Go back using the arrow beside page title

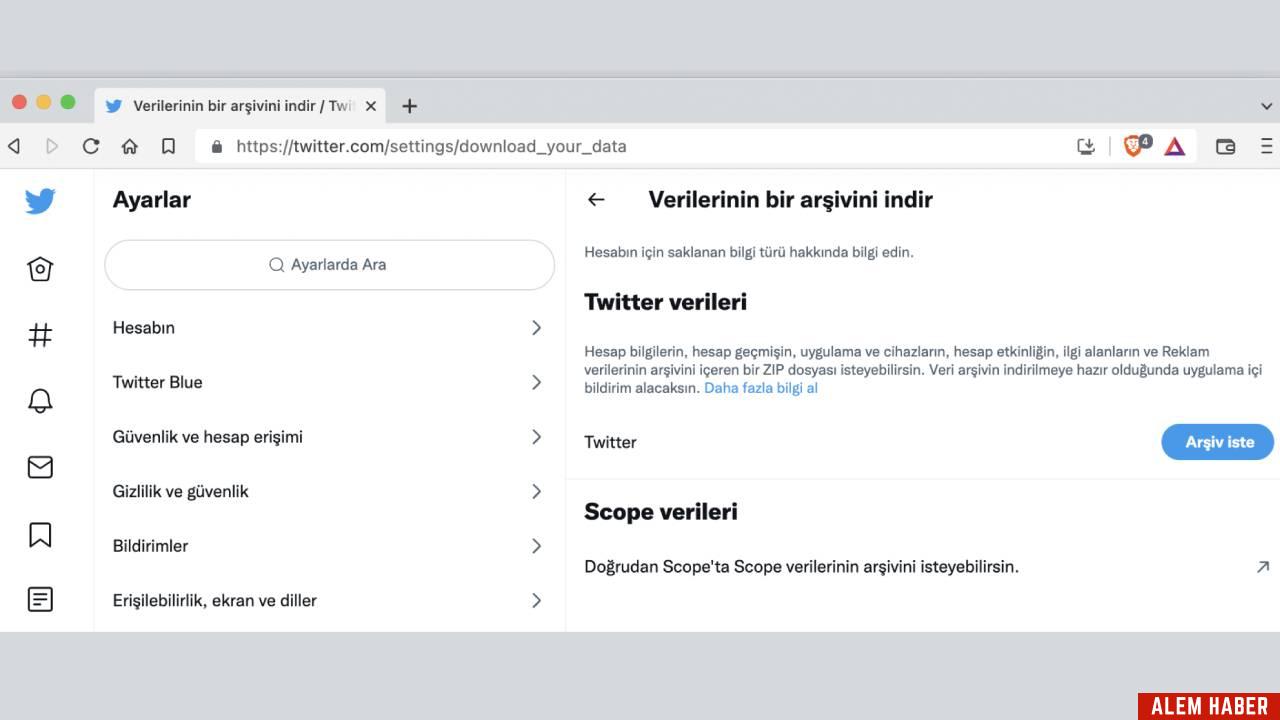pyautogui.click(x=596, y=200)
